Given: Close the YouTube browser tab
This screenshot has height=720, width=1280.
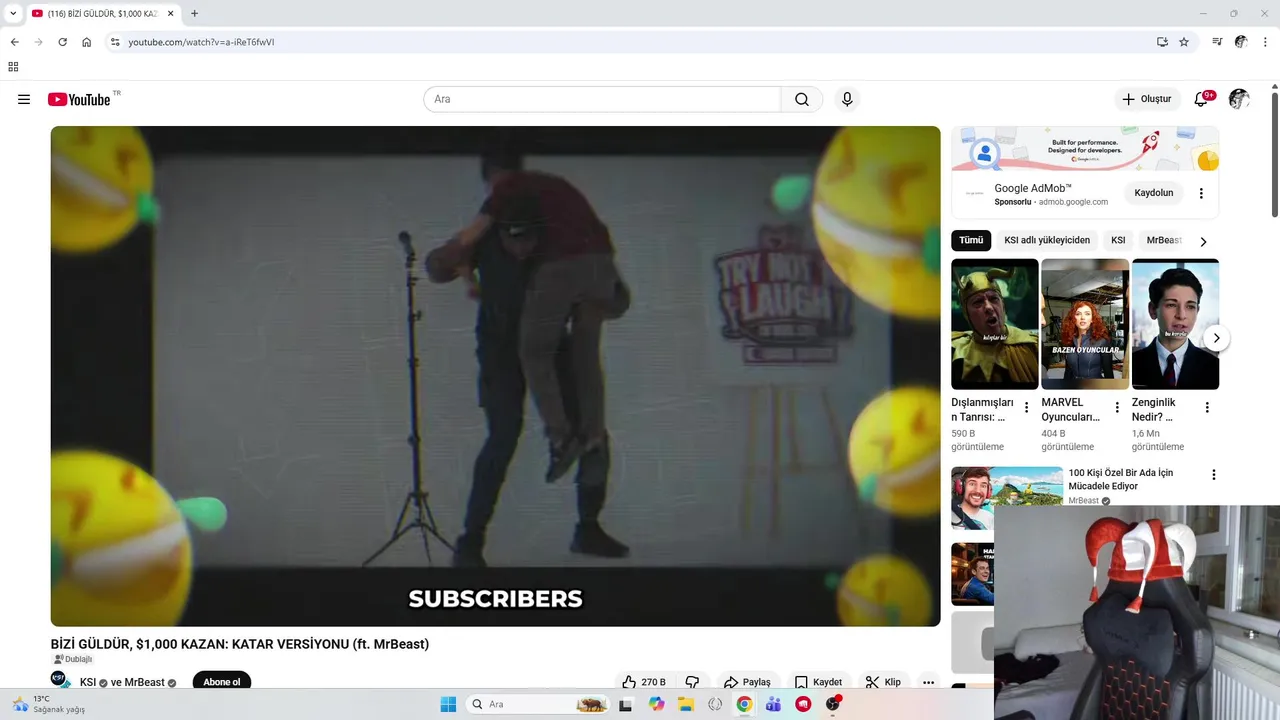Looking at the screenshot, I should [170, 13].
